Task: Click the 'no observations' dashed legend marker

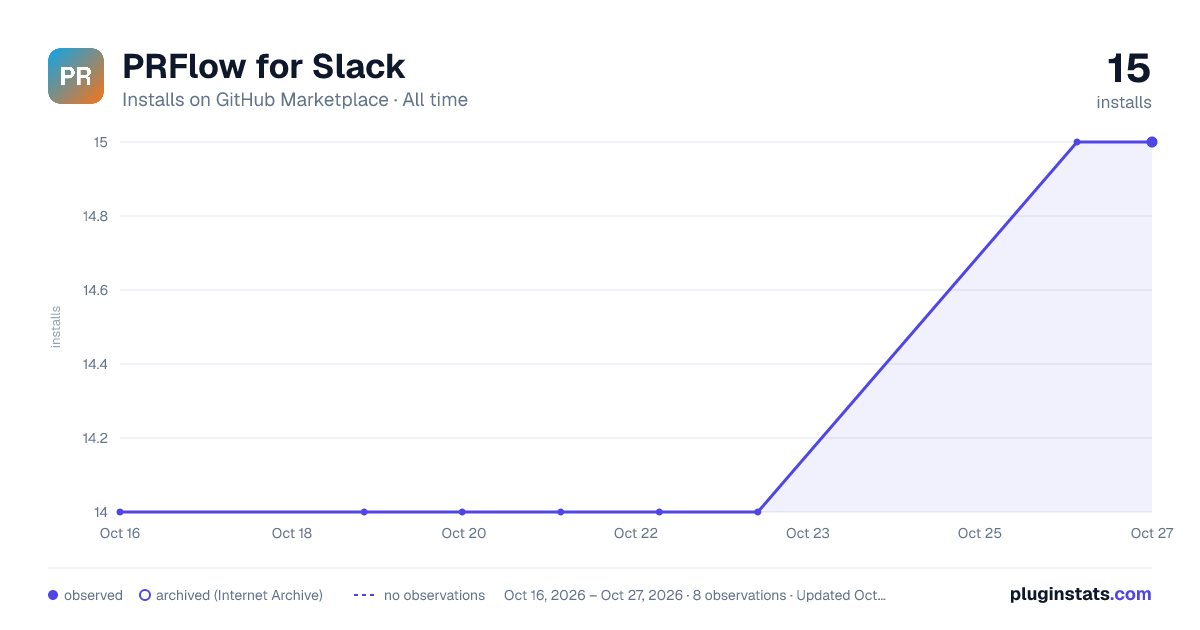Action: 364,595
